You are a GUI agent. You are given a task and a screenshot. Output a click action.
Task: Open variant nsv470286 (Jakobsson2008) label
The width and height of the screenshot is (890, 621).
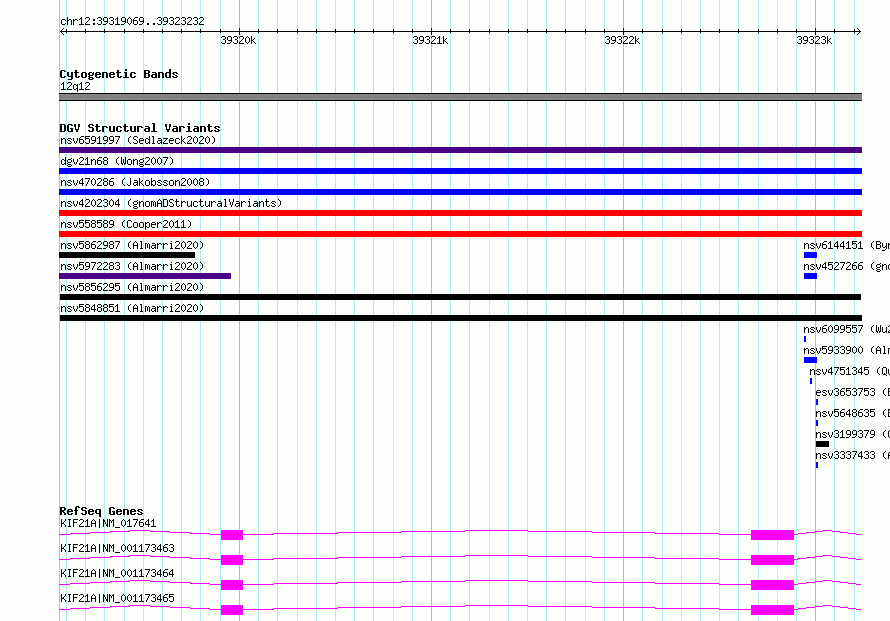(135, 182)
